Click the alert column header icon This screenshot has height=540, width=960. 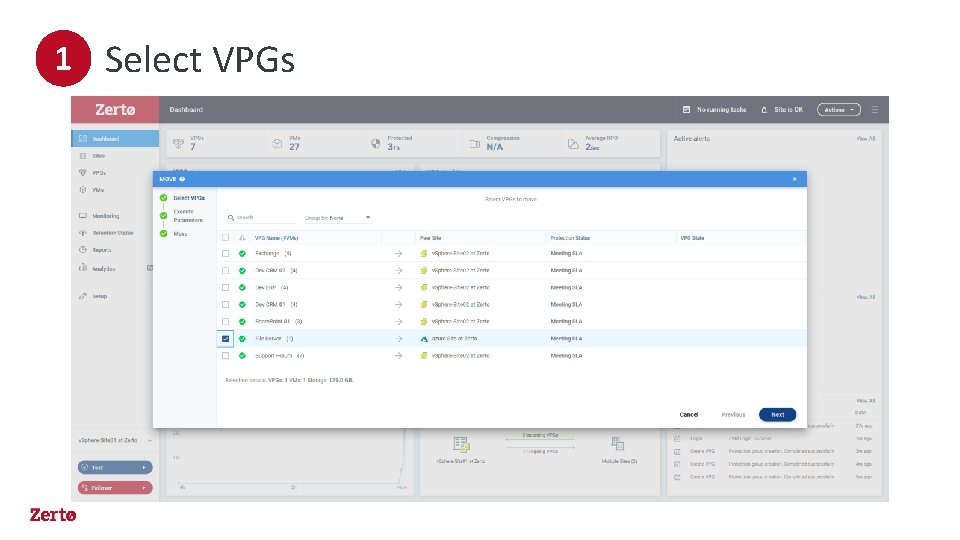242,238
